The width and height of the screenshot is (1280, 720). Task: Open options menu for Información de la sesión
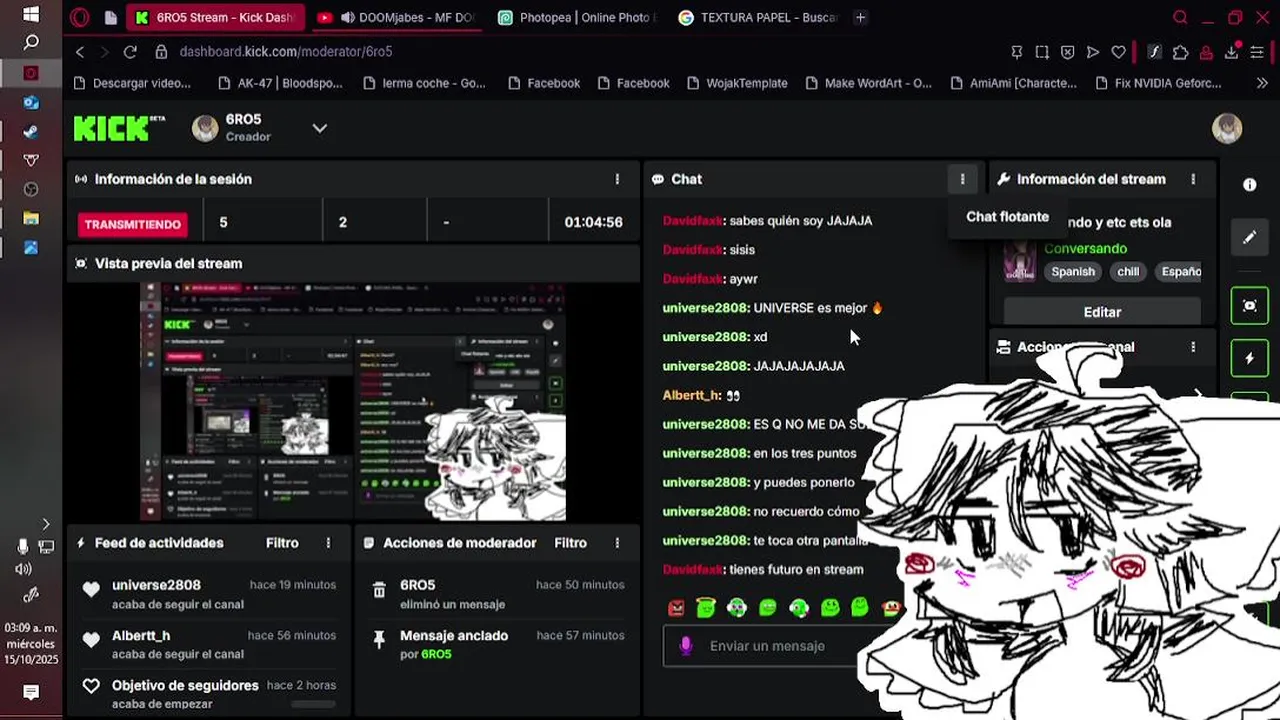tap(617, 179)
